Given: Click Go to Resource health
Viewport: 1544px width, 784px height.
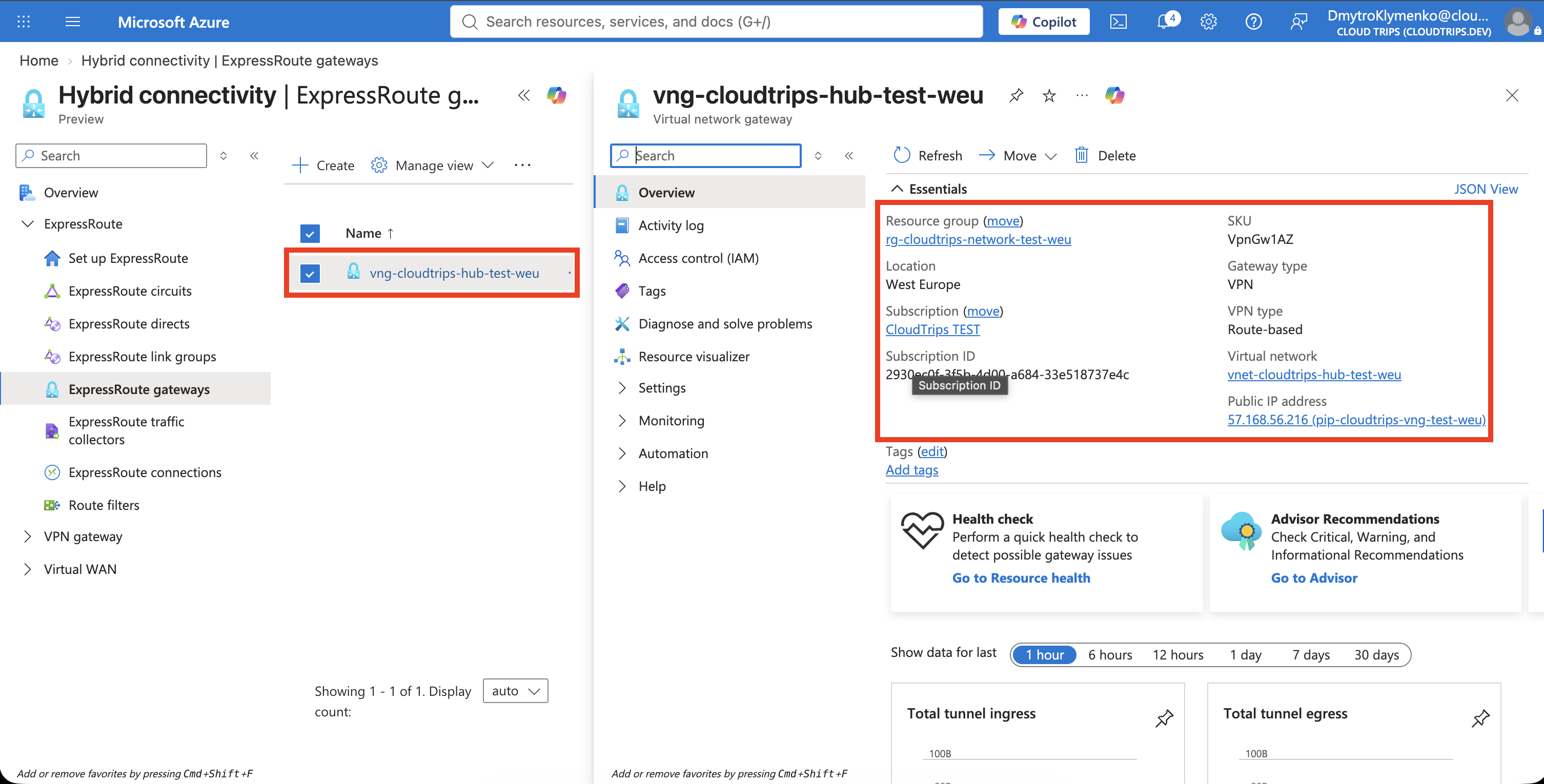Looking at the screenshot, I should click(x=1021, y=578).
